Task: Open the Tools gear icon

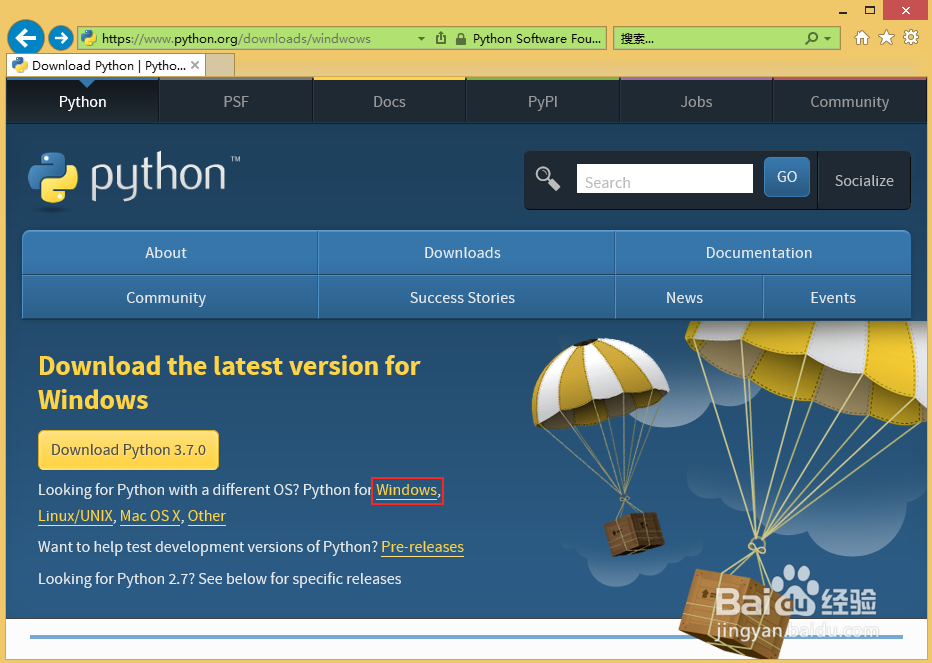Action: coord(911,38)
